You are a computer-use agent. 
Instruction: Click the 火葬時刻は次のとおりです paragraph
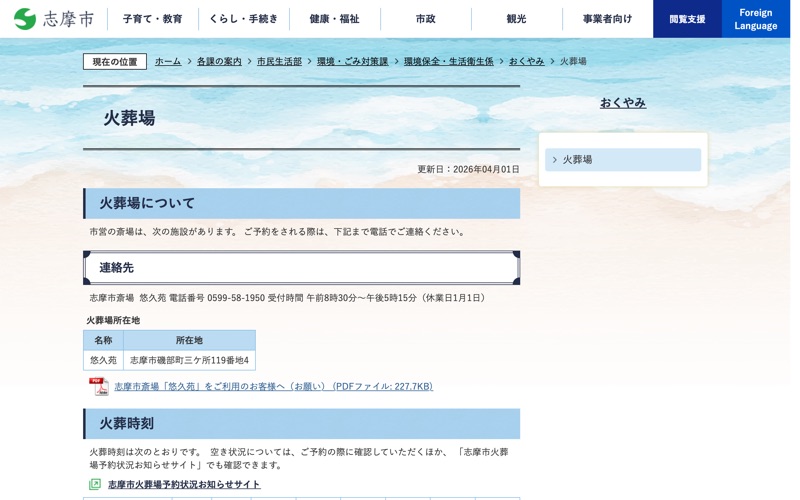tap(298, 458)
